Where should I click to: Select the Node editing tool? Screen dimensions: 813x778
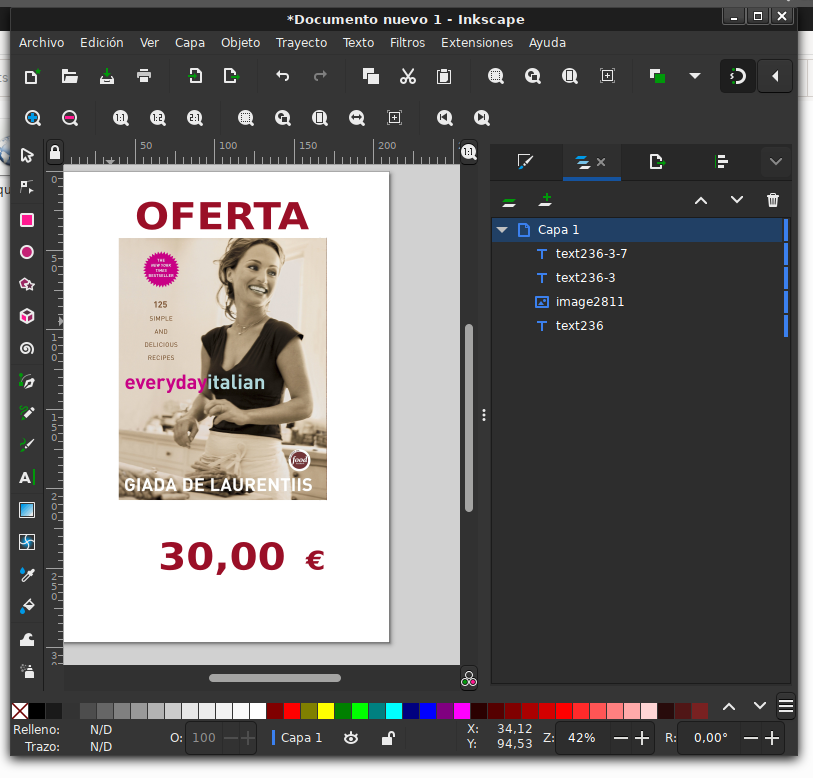click(27, 187)
